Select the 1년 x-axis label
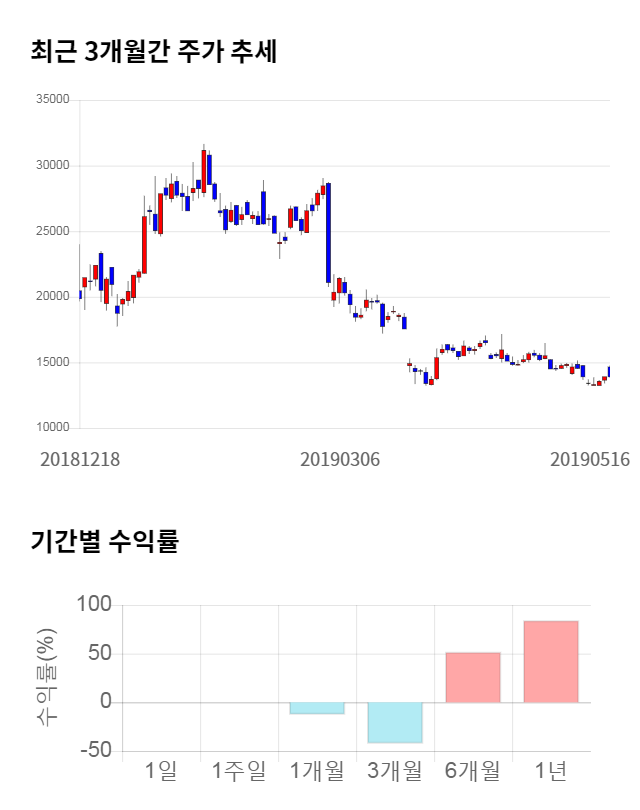 tap(550, 771)
